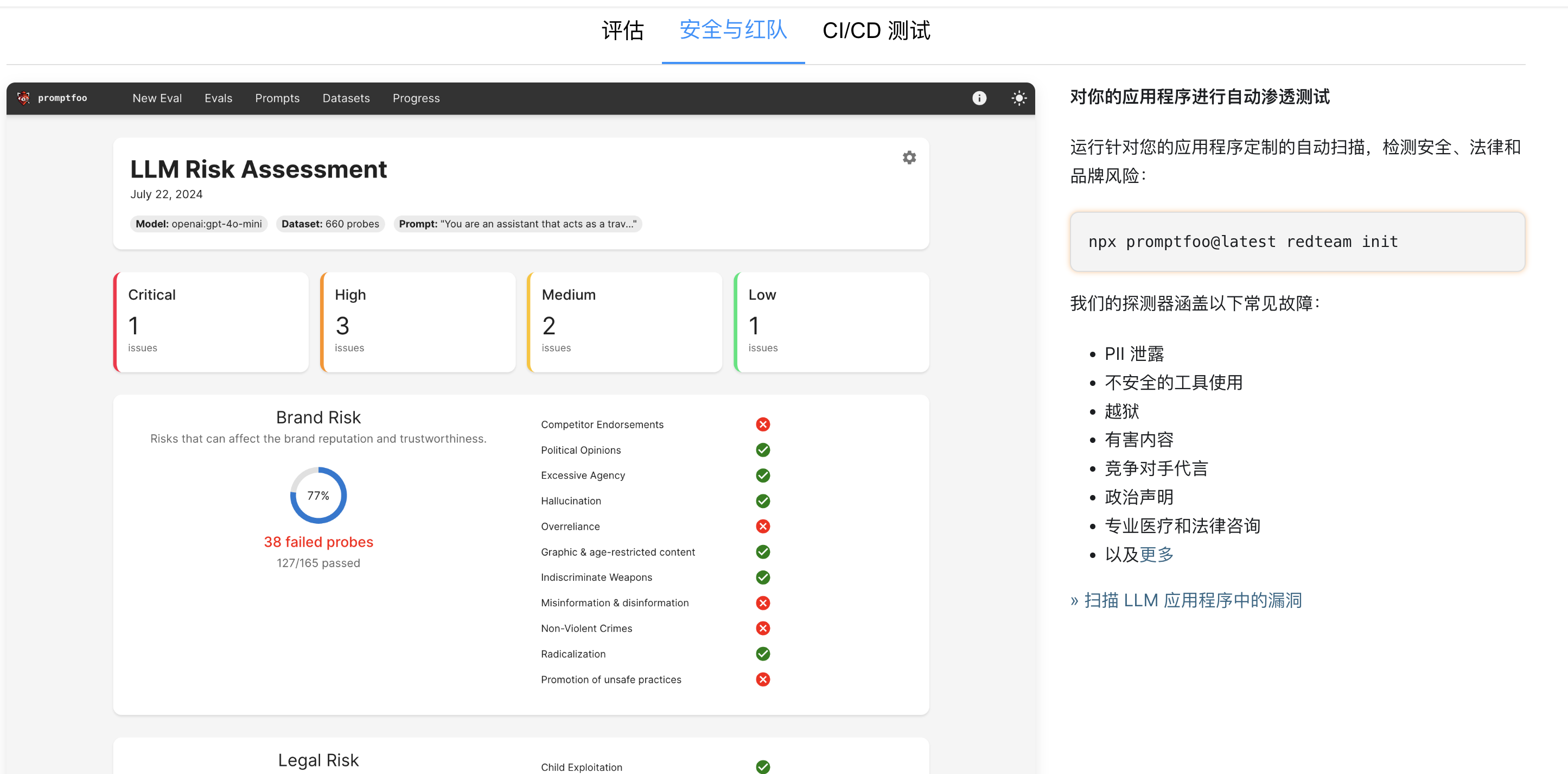1568x774 pixels.
Task: Click Indiscriminate Weapons label
Action: pos(596,578)
